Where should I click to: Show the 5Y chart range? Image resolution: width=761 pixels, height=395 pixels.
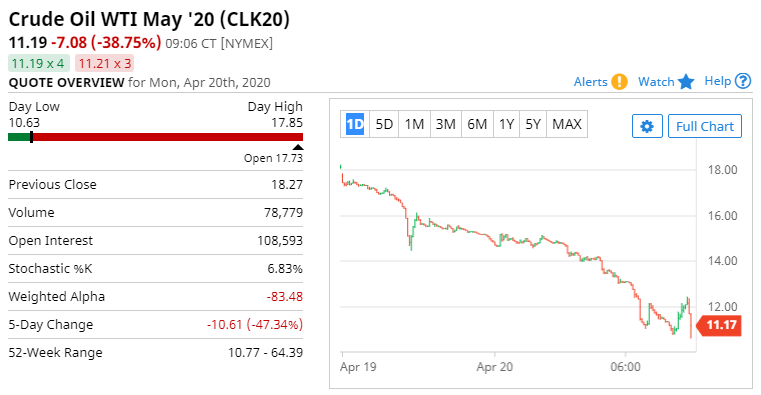coord(533,124)
